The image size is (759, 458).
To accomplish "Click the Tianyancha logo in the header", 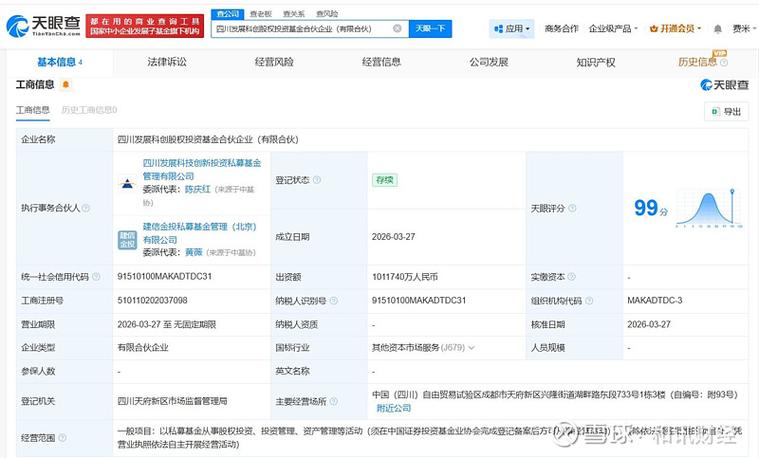I will point(43,26).
